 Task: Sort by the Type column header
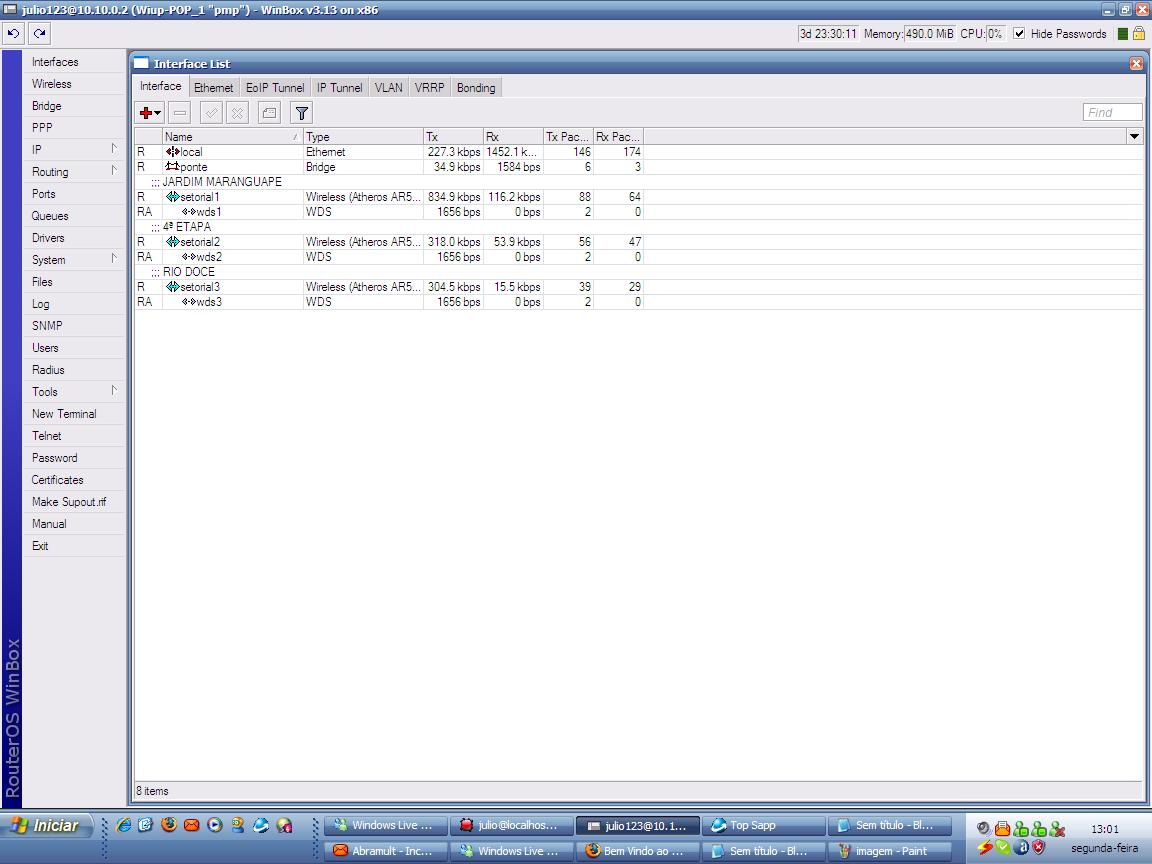(363, 137)
